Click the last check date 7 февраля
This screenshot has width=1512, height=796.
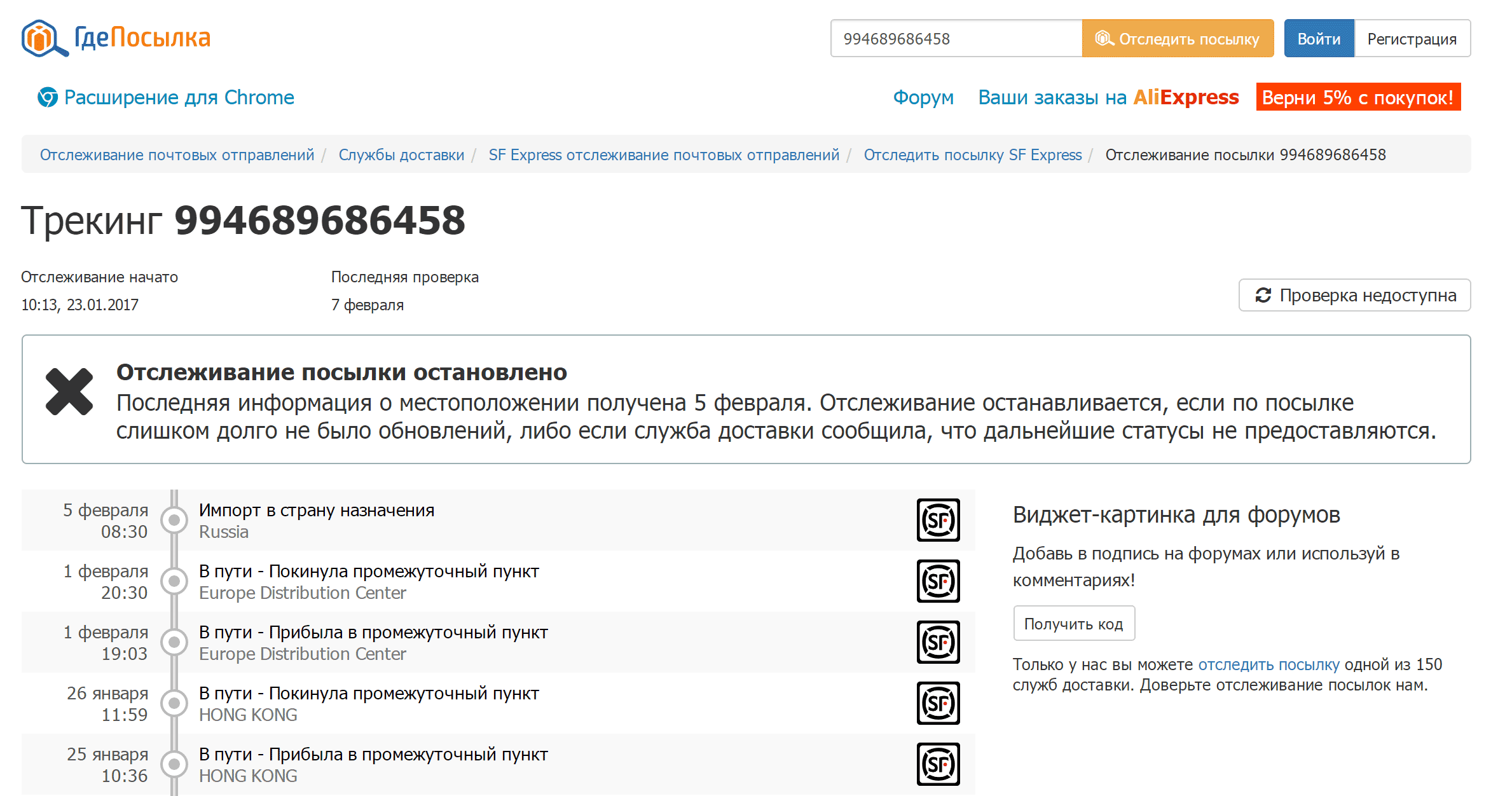368,305
